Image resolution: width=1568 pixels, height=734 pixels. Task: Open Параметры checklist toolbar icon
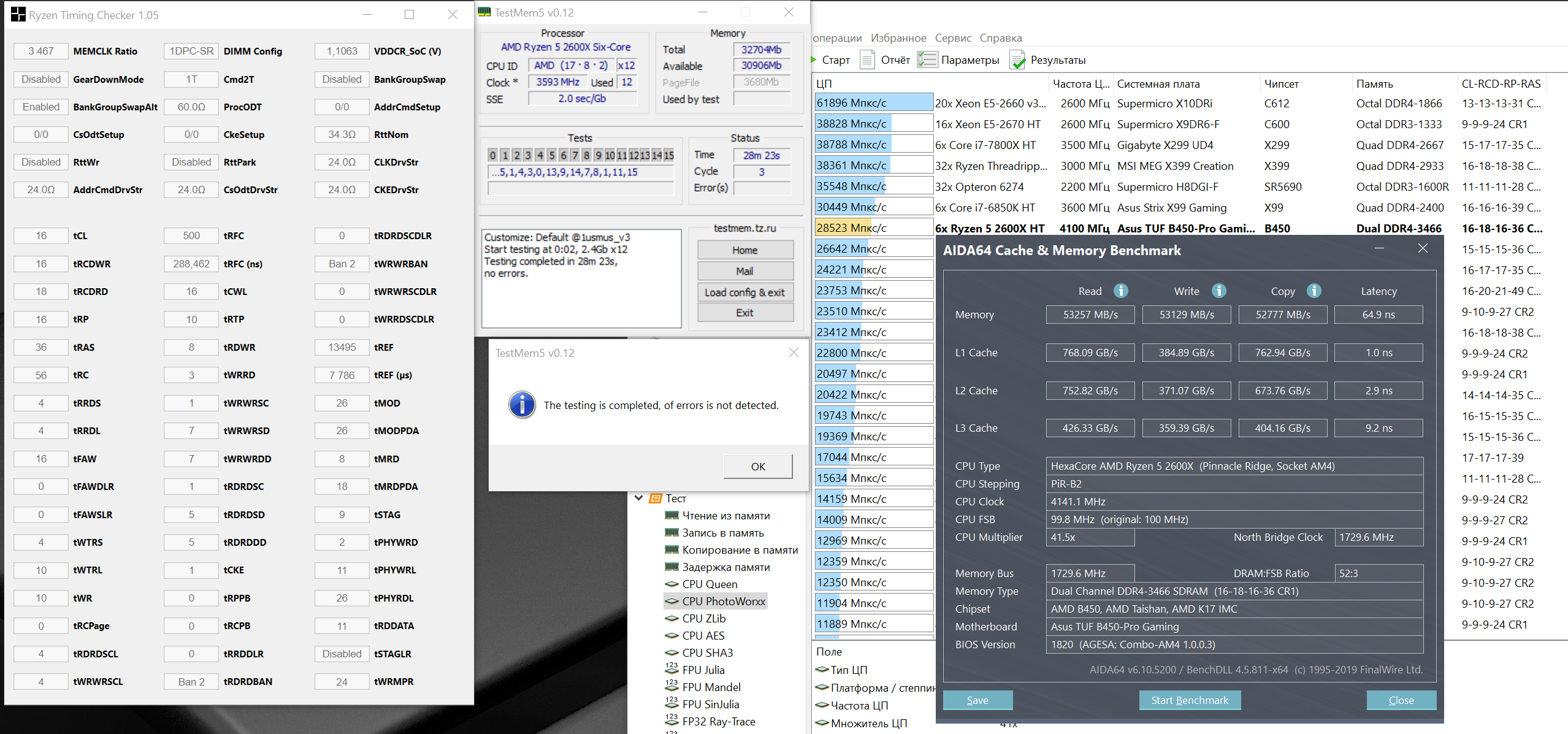click(x=927, y=59)
